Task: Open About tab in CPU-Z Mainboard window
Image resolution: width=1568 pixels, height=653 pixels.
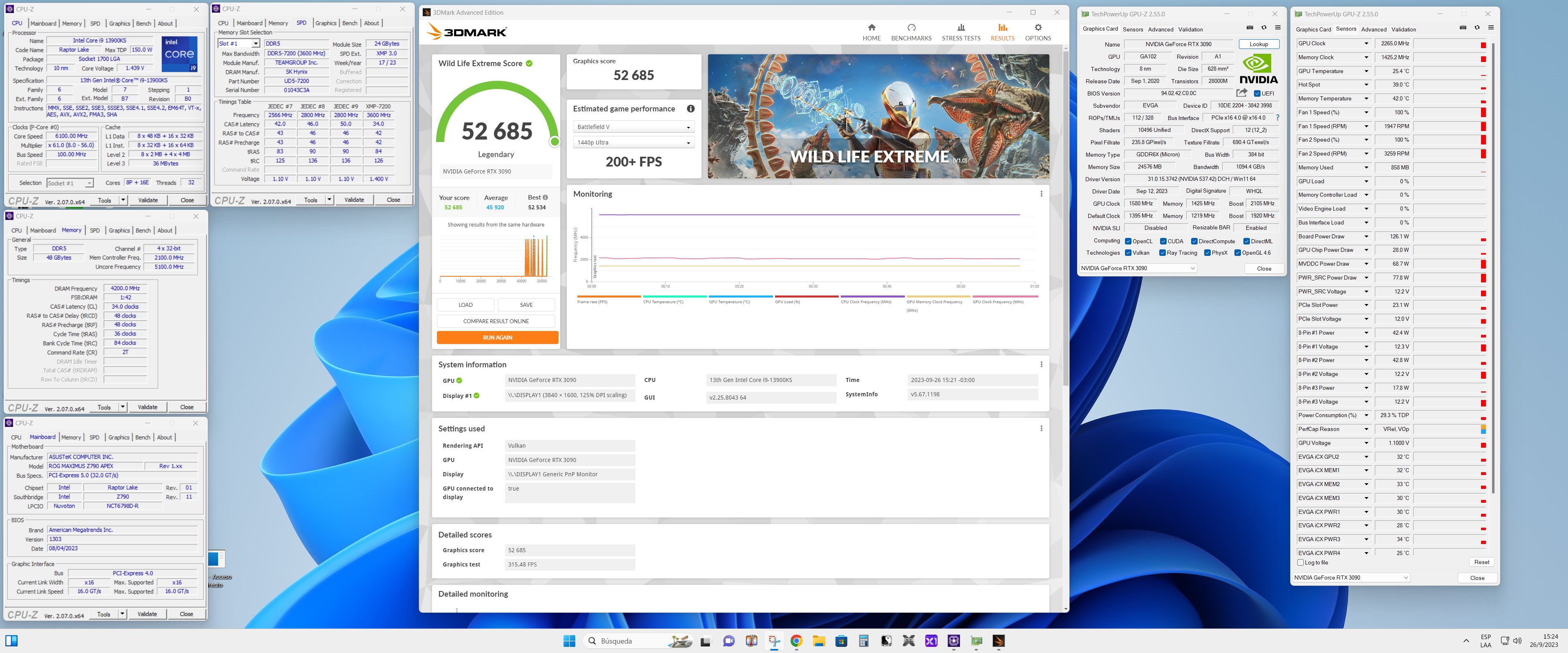Action: tap(164, 438)
